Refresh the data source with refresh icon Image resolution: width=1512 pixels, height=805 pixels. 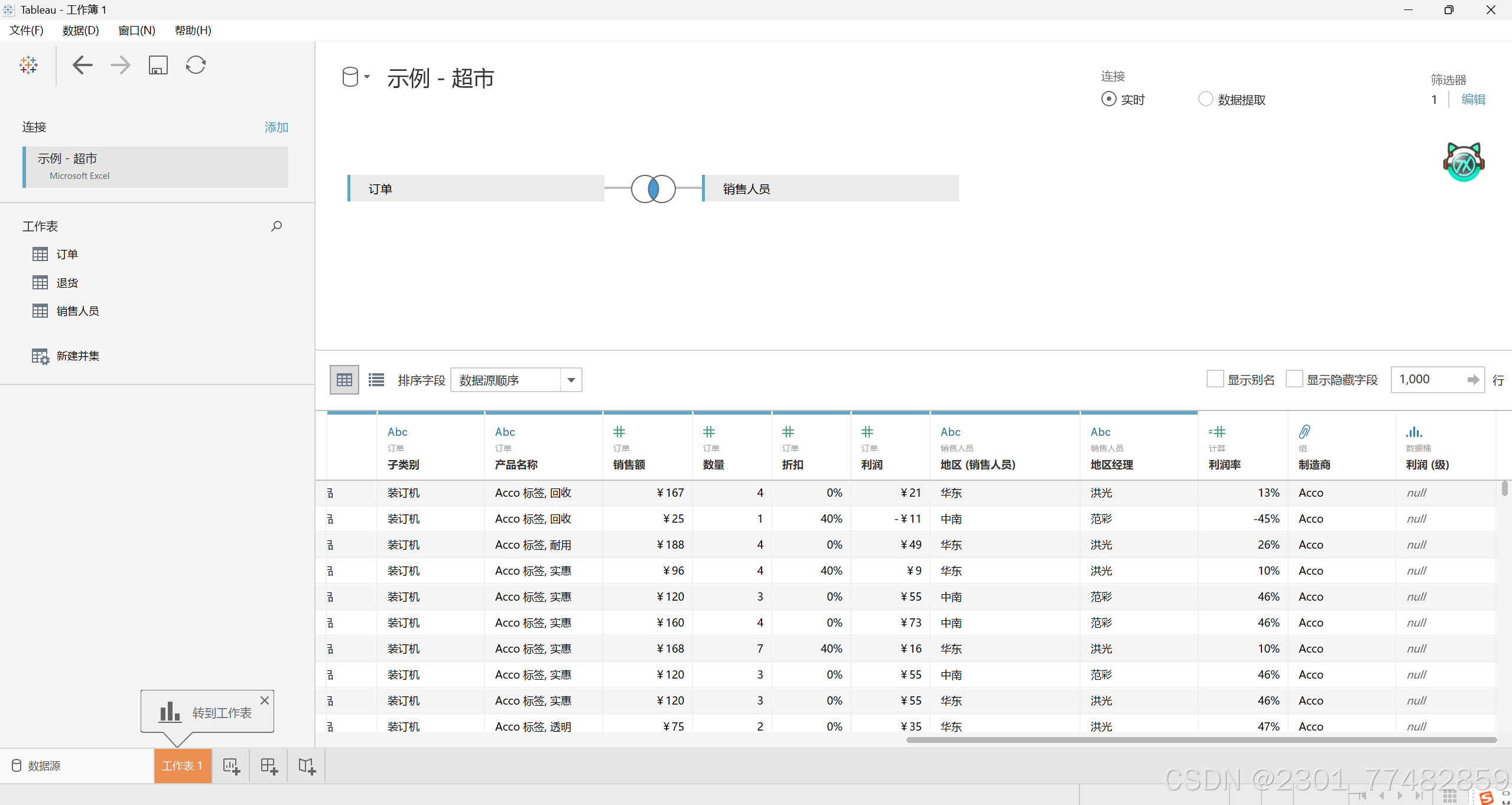[196, 65]
